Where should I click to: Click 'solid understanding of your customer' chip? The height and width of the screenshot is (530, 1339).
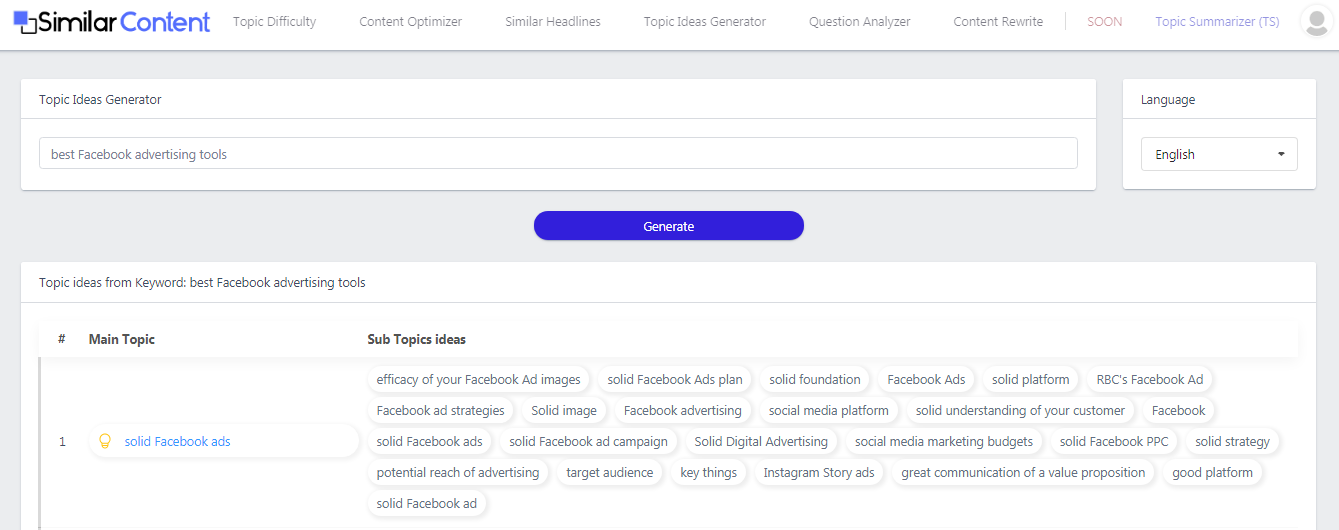[x=1020, y=410]
